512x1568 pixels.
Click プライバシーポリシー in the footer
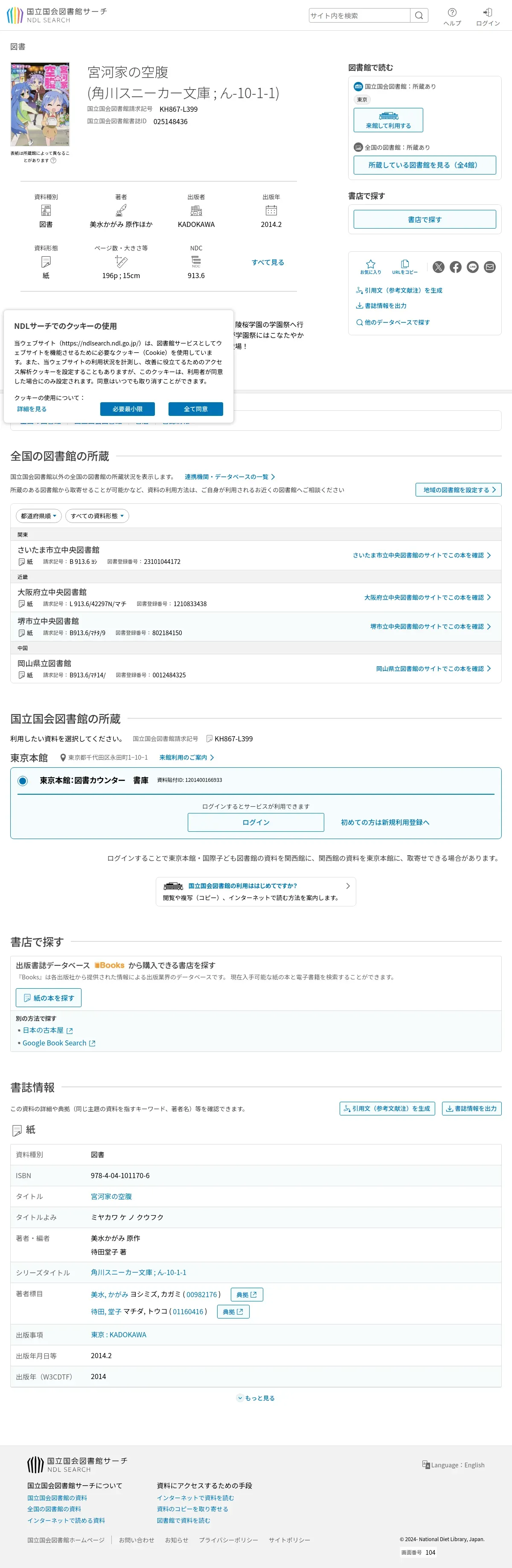point(228,1539)
